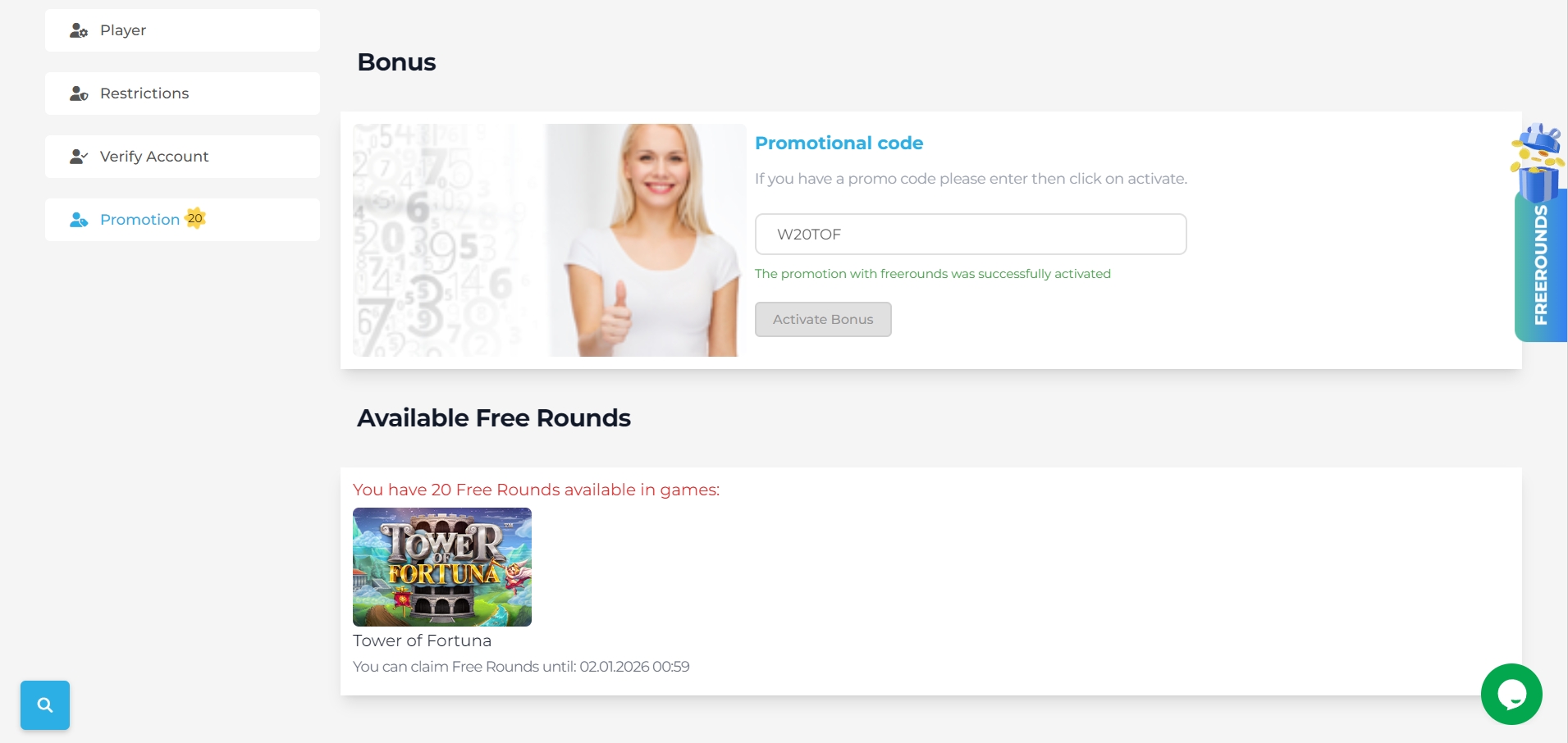
Task: Open the green live chat bubble
Action: point(1511,694)
